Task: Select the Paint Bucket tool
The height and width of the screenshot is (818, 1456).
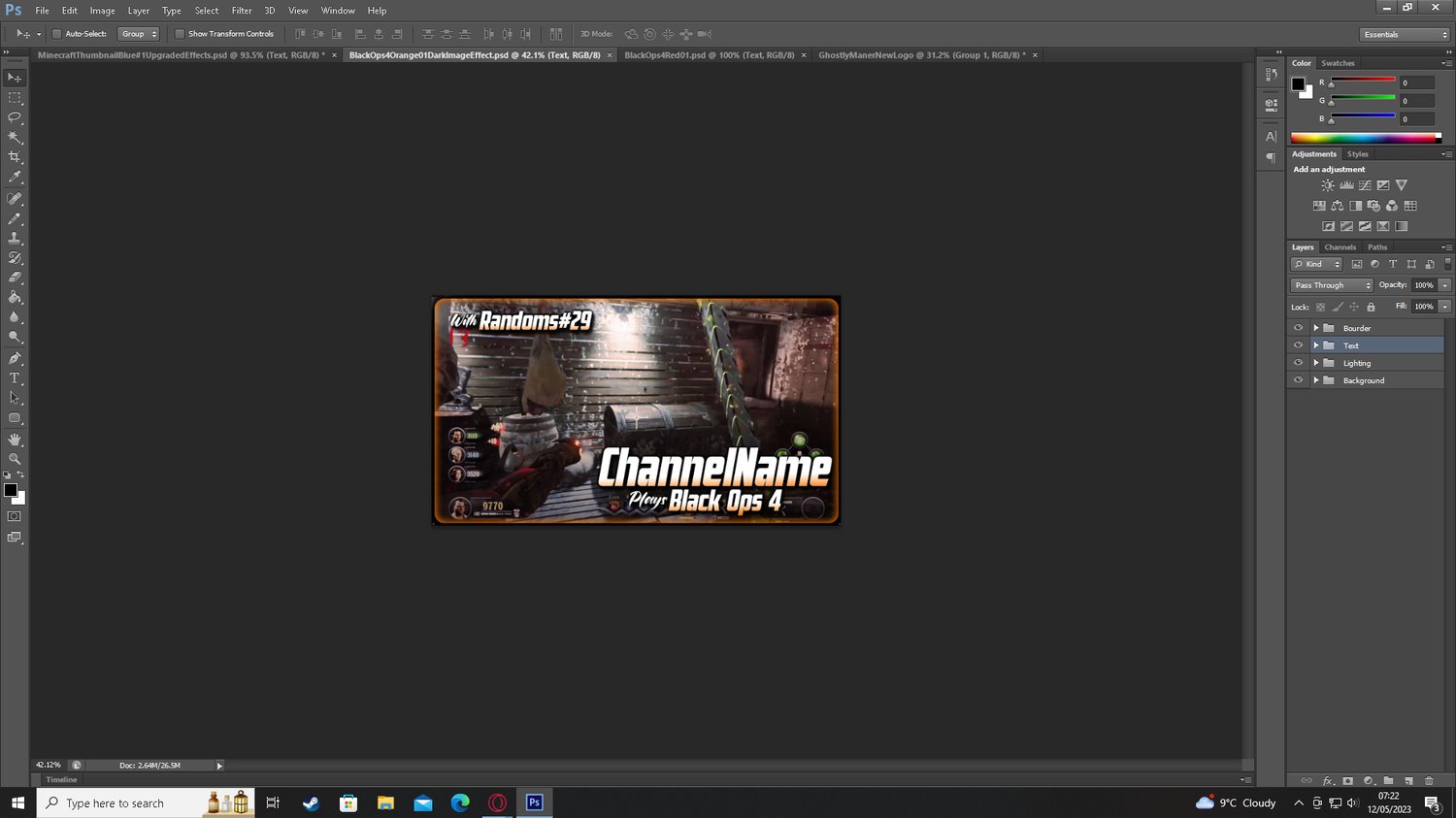Action: 15,298
